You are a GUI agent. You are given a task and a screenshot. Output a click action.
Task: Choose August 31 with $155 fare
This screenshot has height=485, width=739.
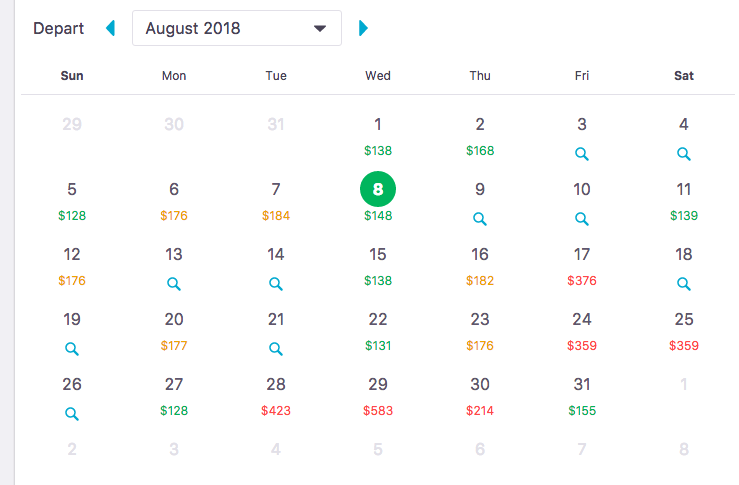[x=582, y=396]
